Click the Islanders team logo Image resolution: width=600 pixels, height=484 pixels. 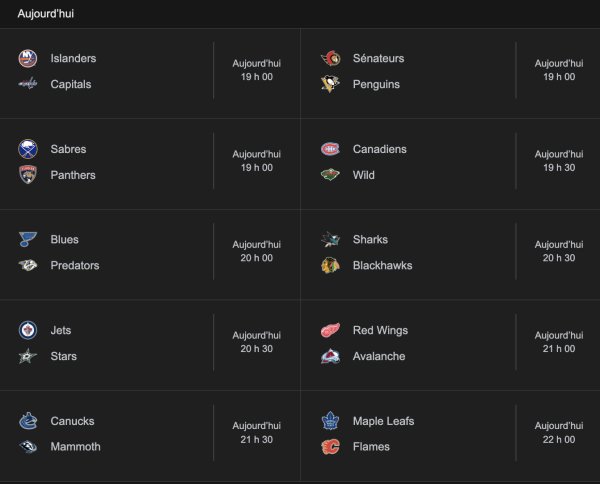[x=28, y=59]
